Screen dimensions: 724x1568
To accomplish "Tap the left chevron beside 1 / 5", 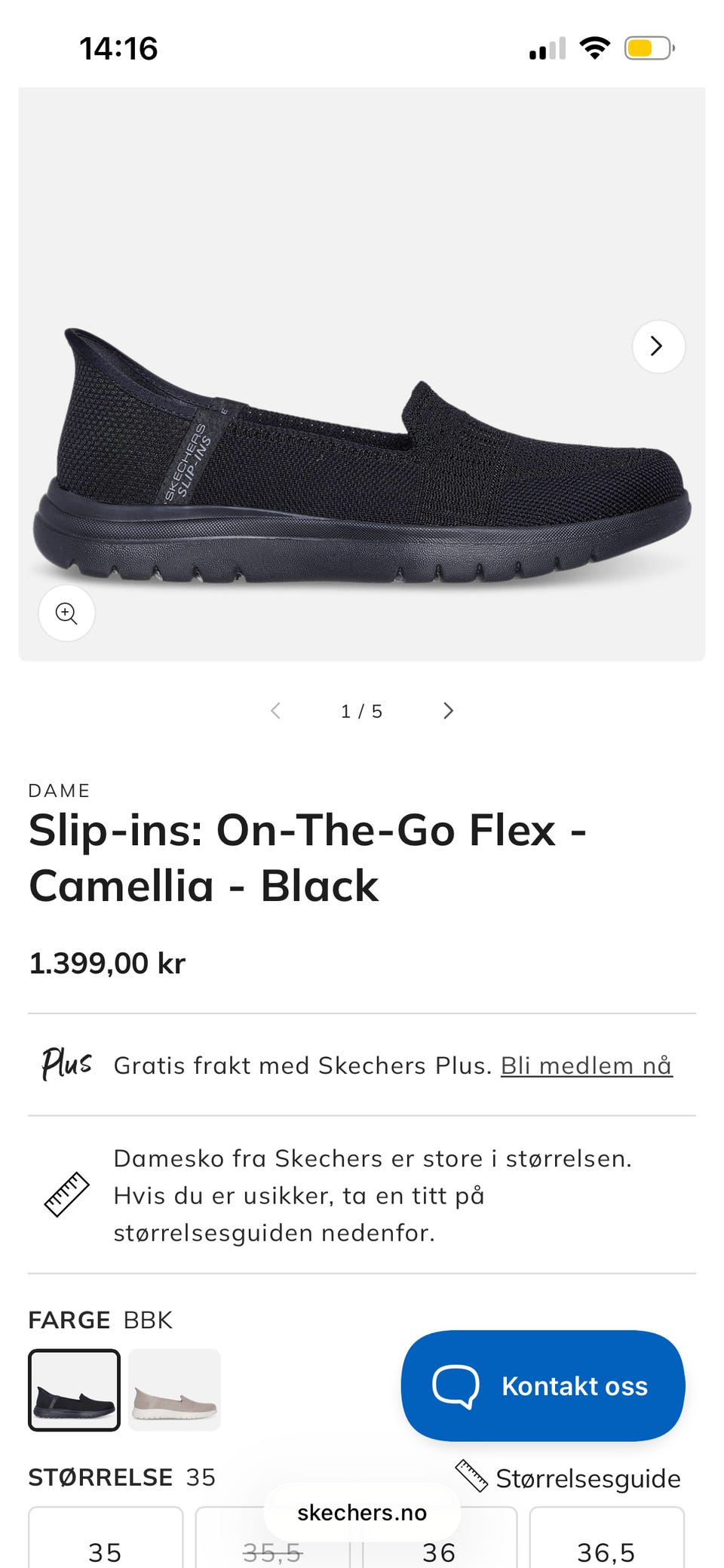I will (x=276, y=711).
